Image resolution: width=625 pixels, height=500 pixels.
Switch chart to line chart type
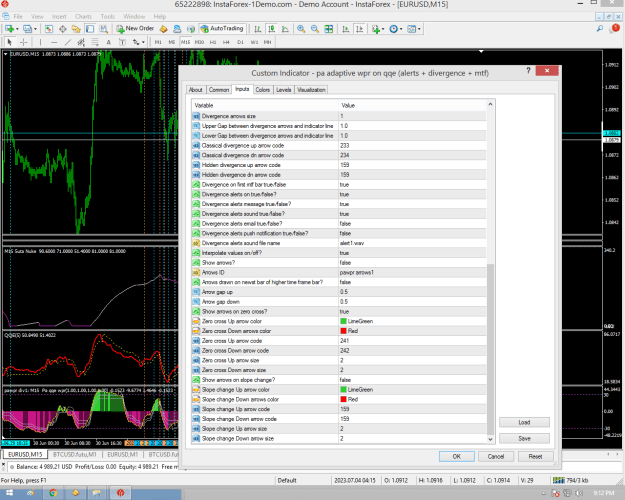(x=285, y=29)
